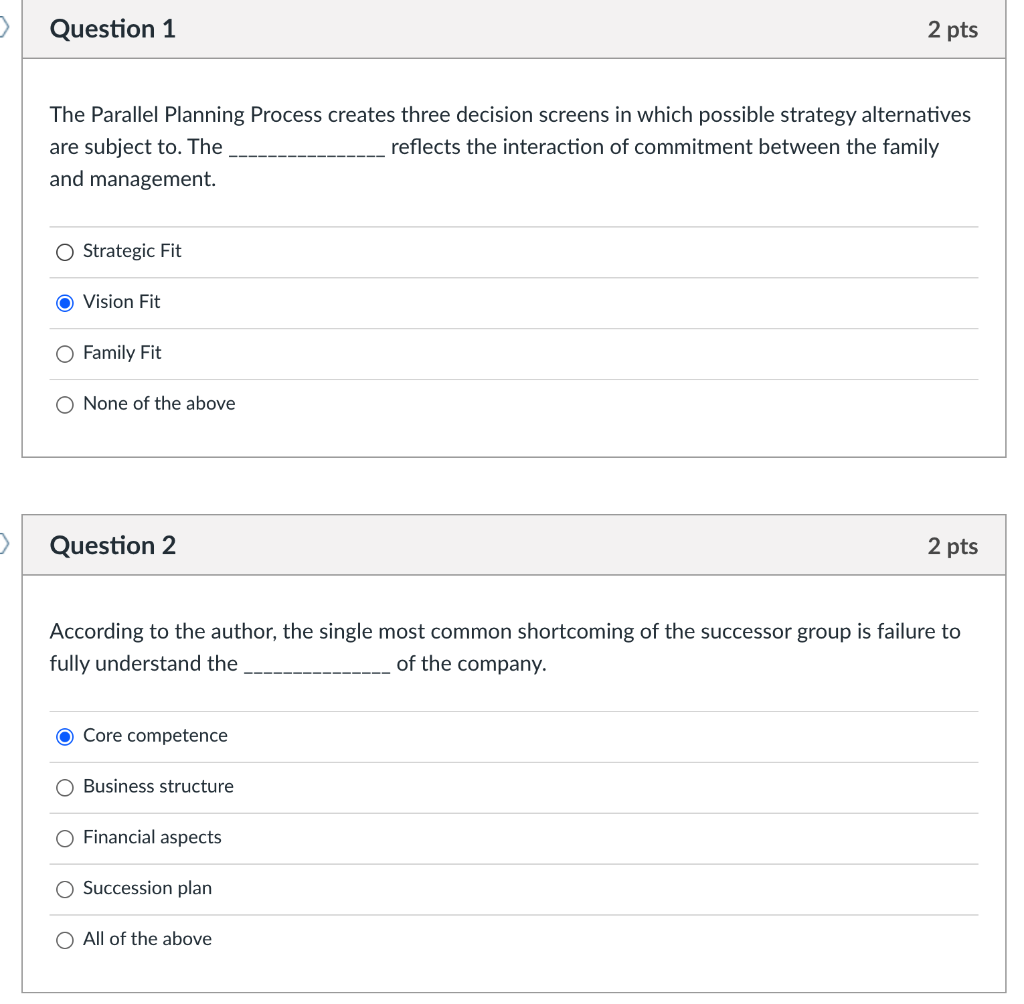Select the Core competence radio button
The height and width of the screenshot is (1004, 1024).
[x=64, y=736]
